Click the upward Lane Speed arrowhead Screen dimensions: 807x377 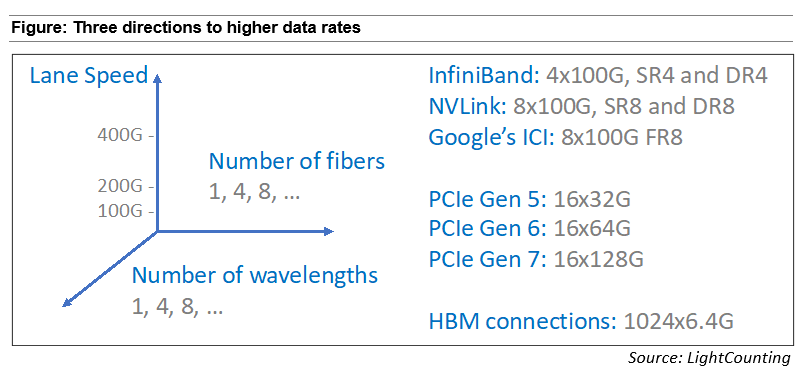click(x=157, y=78)
